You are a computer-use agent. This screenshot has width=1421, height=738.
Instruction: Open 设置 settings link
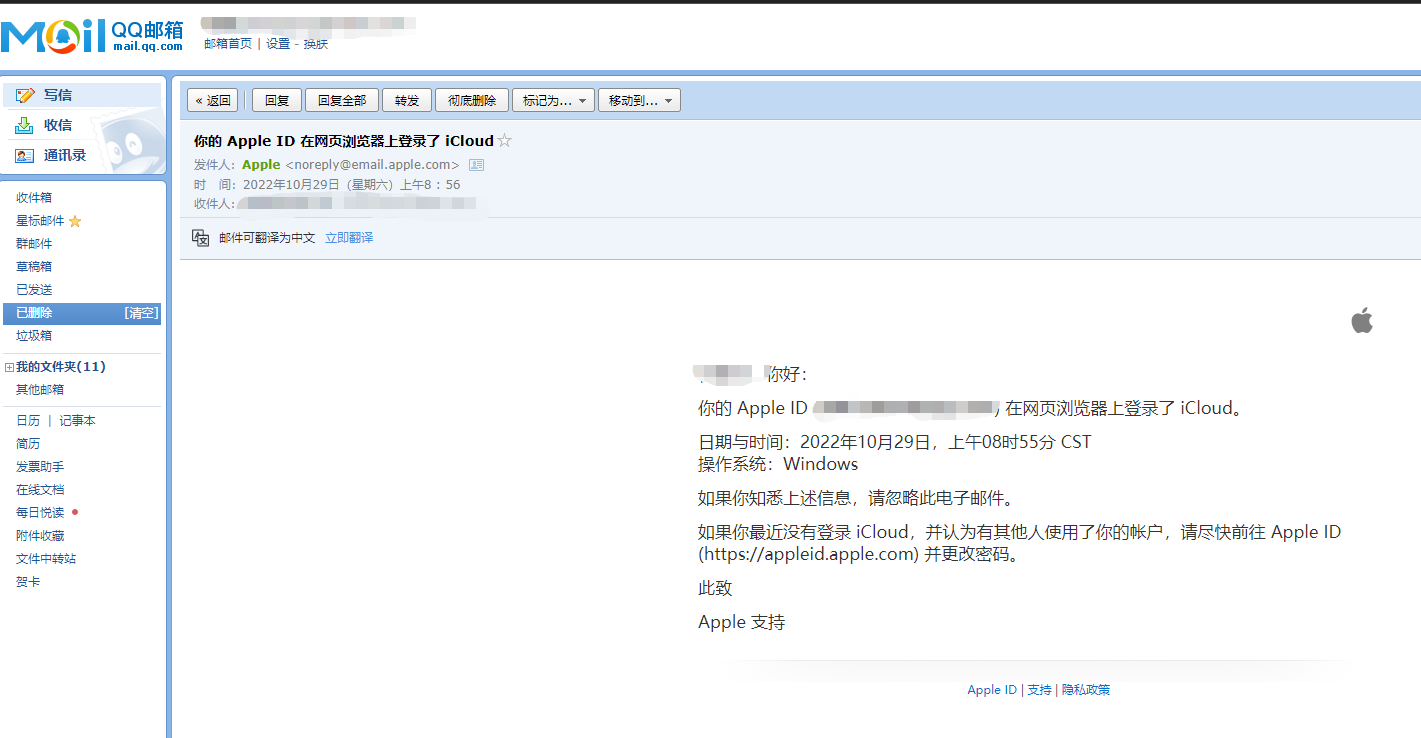click(x=278, y=44)
